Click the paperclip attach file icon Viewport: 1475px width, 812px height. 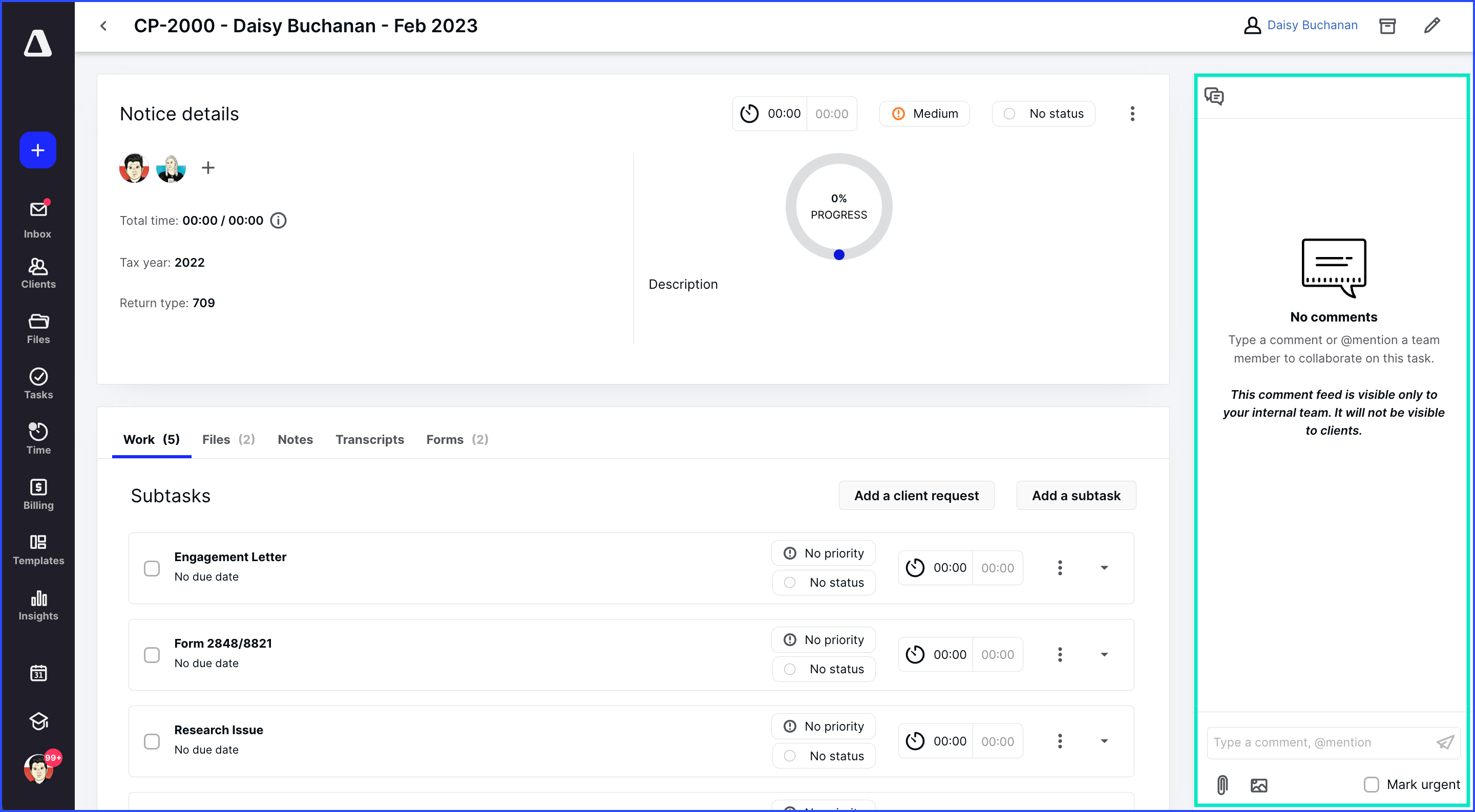1222,784
